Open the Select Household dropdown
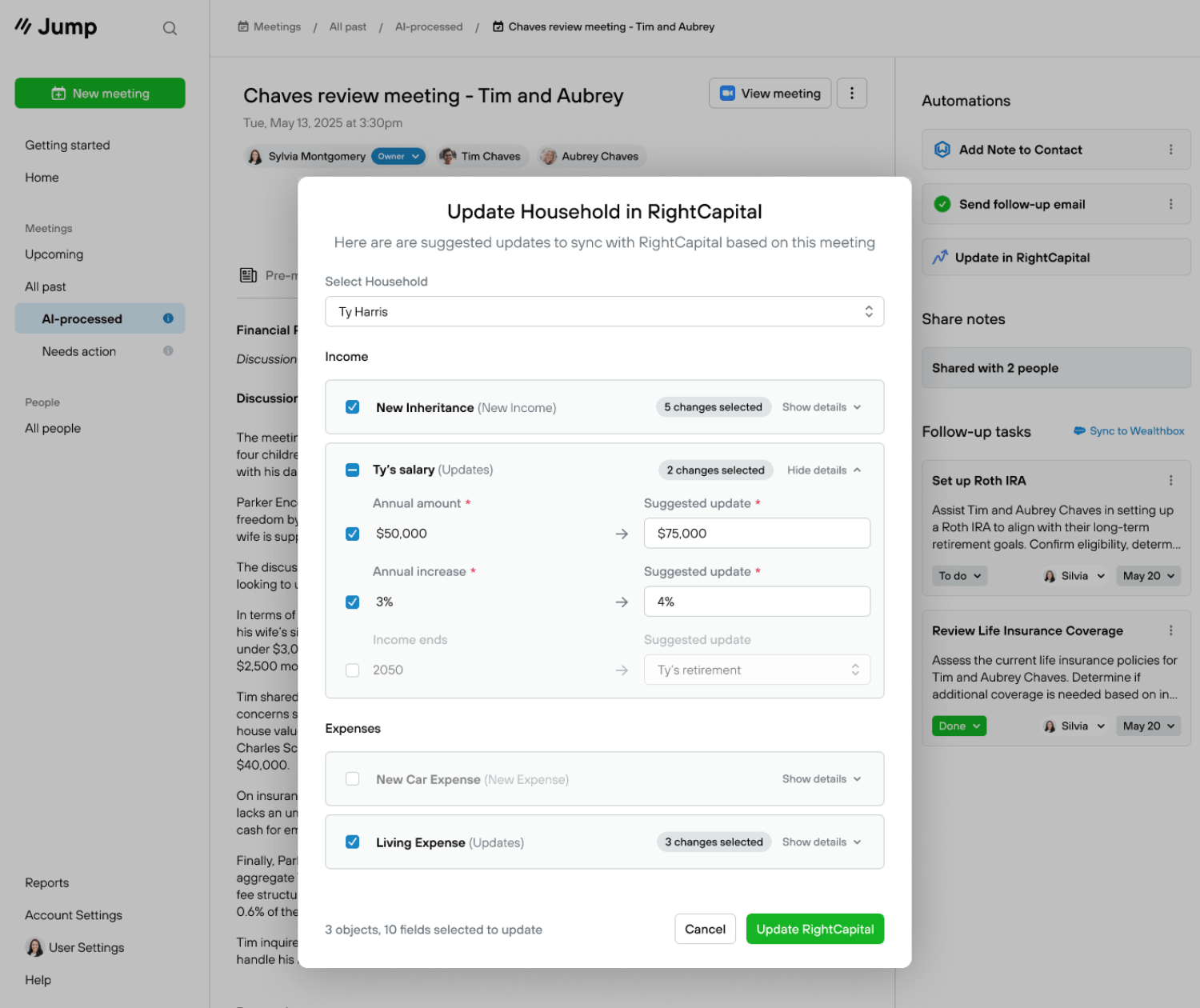The image size is (1200, 1008). coord(604,311)
